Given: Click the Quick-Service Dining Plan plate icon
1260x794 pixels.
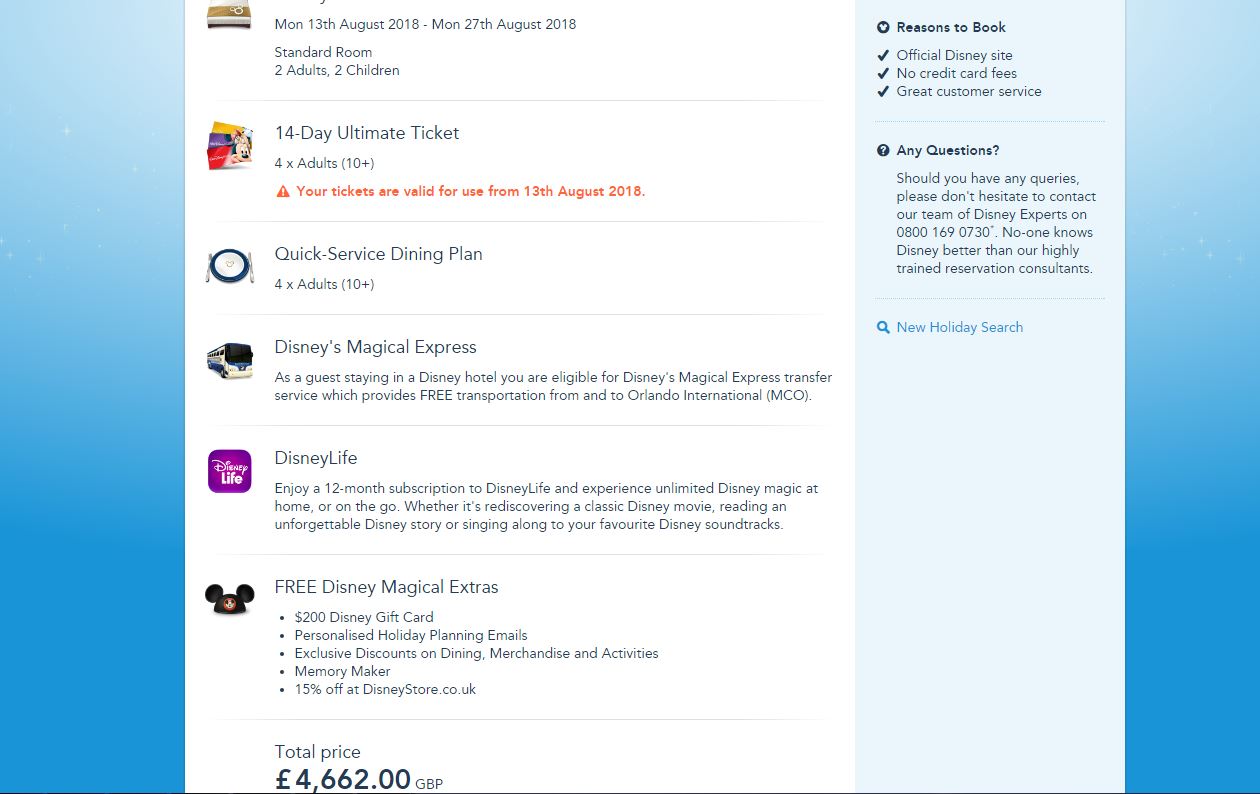Looking at the screenshot, I should coord(230,266).
